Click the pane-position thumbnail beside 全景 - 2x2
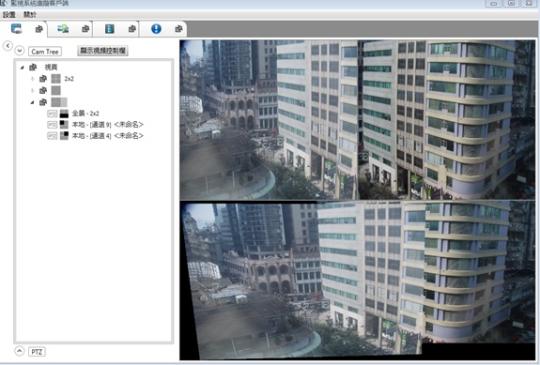This screenshot has height=365, width=540. 64,114
